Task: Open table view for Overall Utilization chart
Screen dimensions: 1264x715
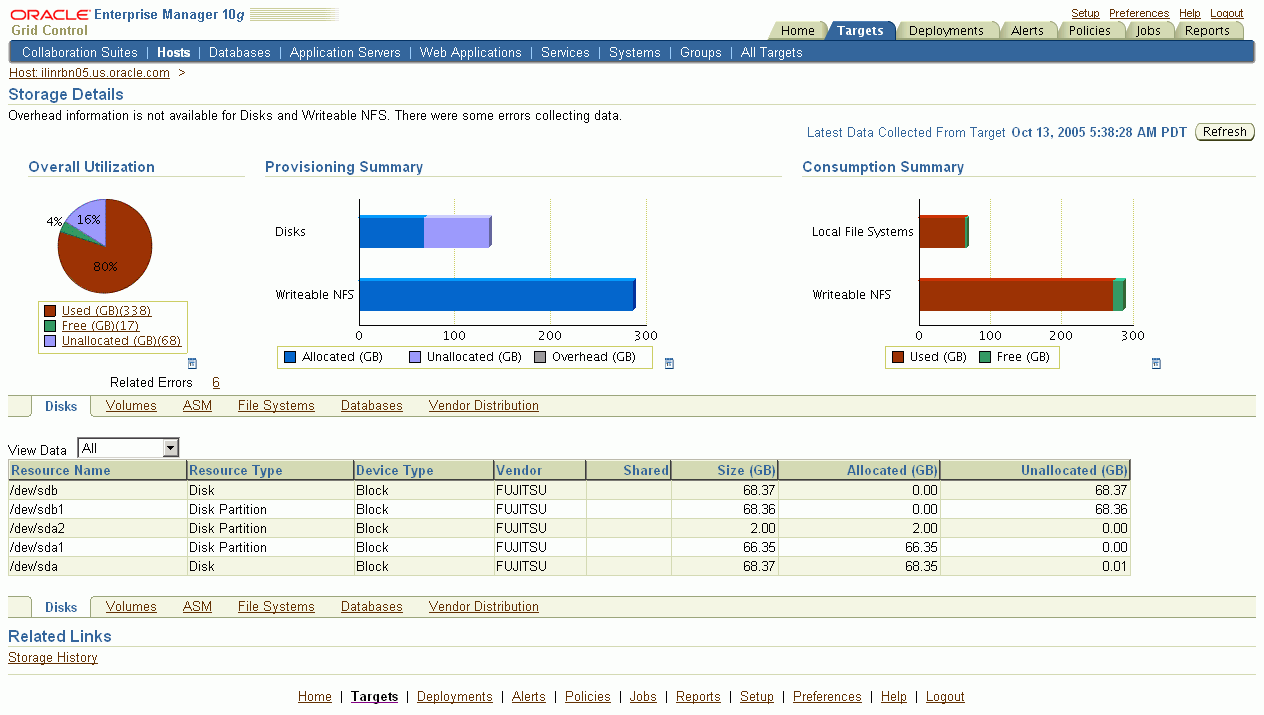Action: (191, 363)
